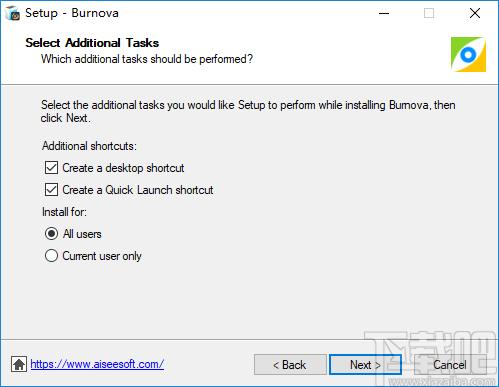Minimize the Setup - Burnova window
Image resolution: width=499 pixels, height=387 pixels.
384,13
